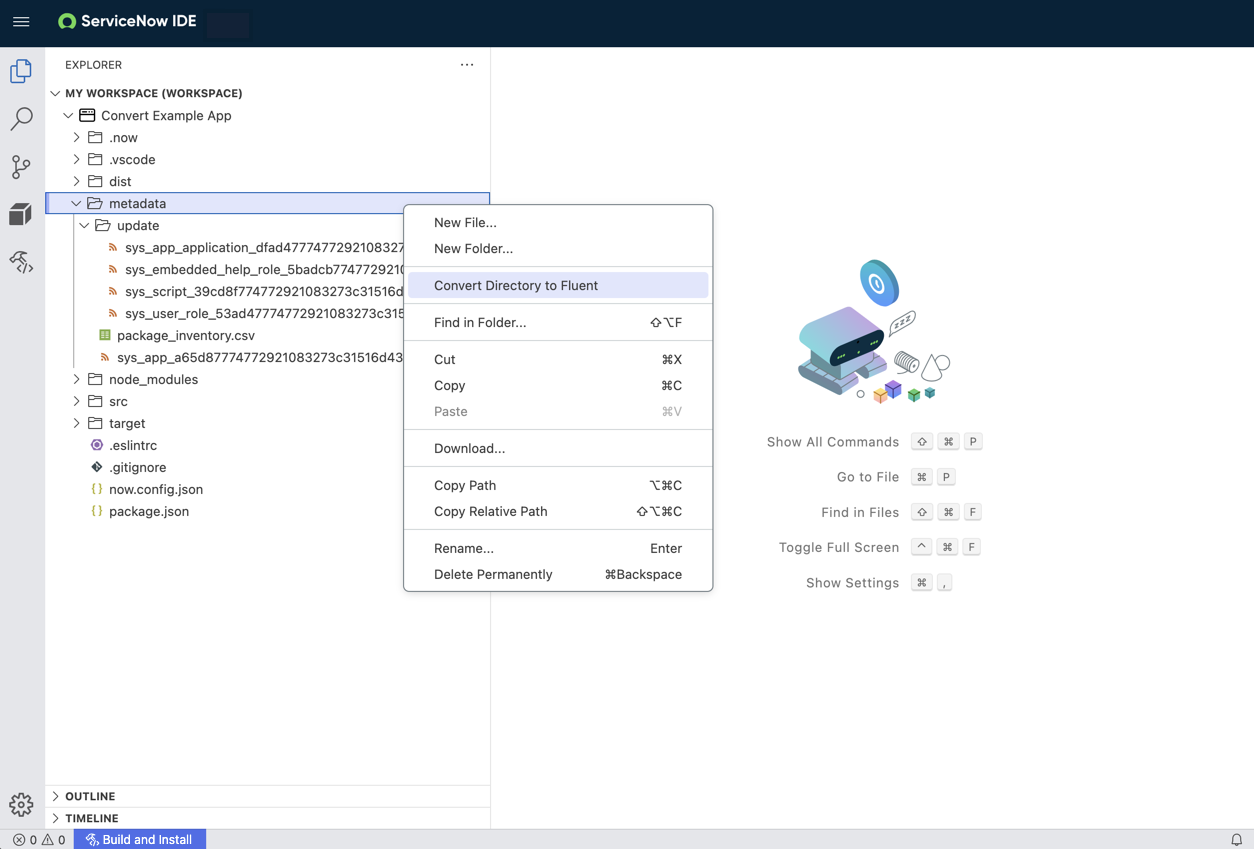Screen dimensions: 1254x849
Task: Select Copy from the context menu
Action: tap(558, 385)
